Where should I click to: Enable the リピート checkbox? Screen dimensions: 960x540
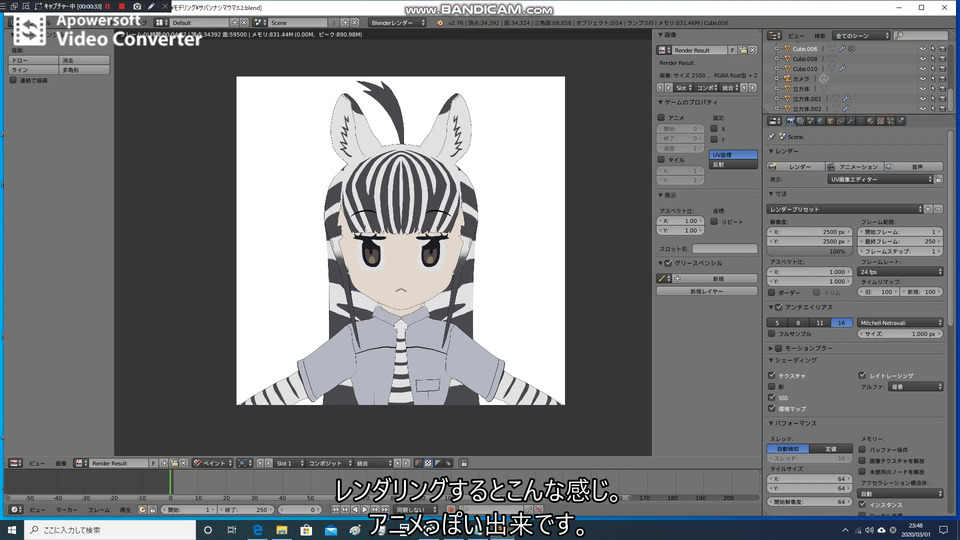[x=714, y=222]
